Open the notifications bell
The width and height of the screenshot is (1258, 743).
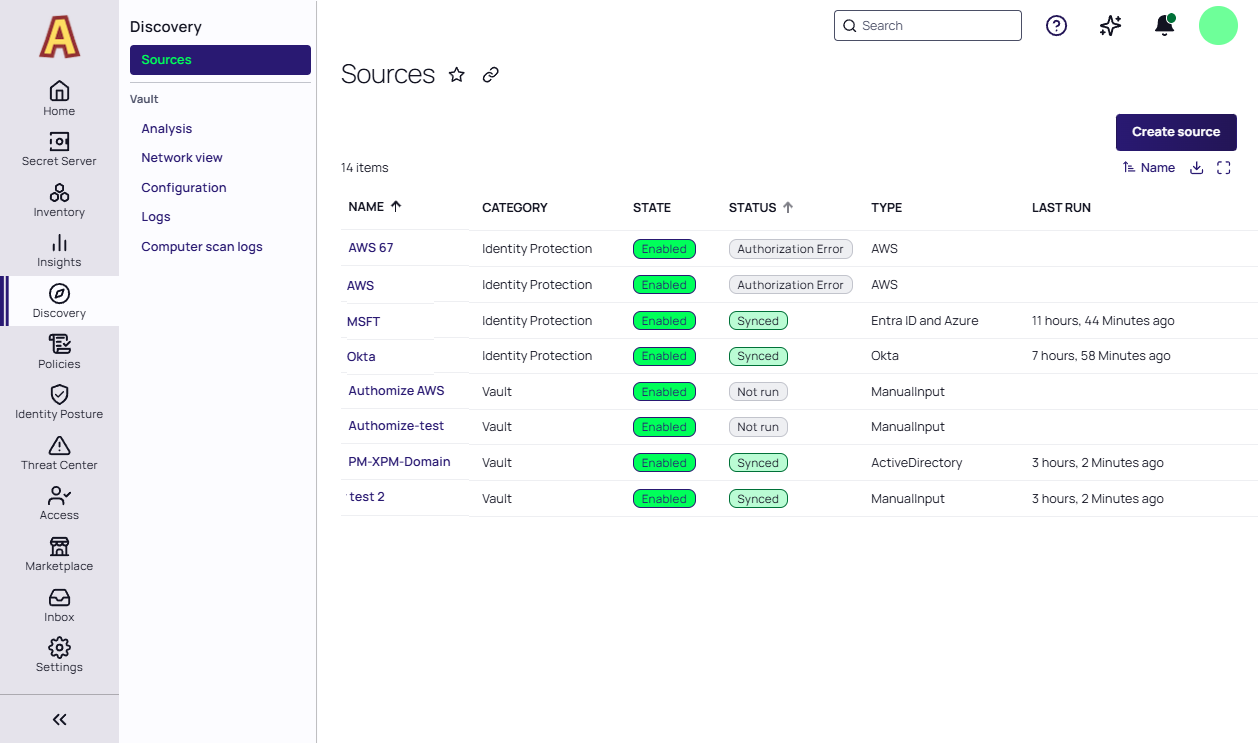(1164, 26)
